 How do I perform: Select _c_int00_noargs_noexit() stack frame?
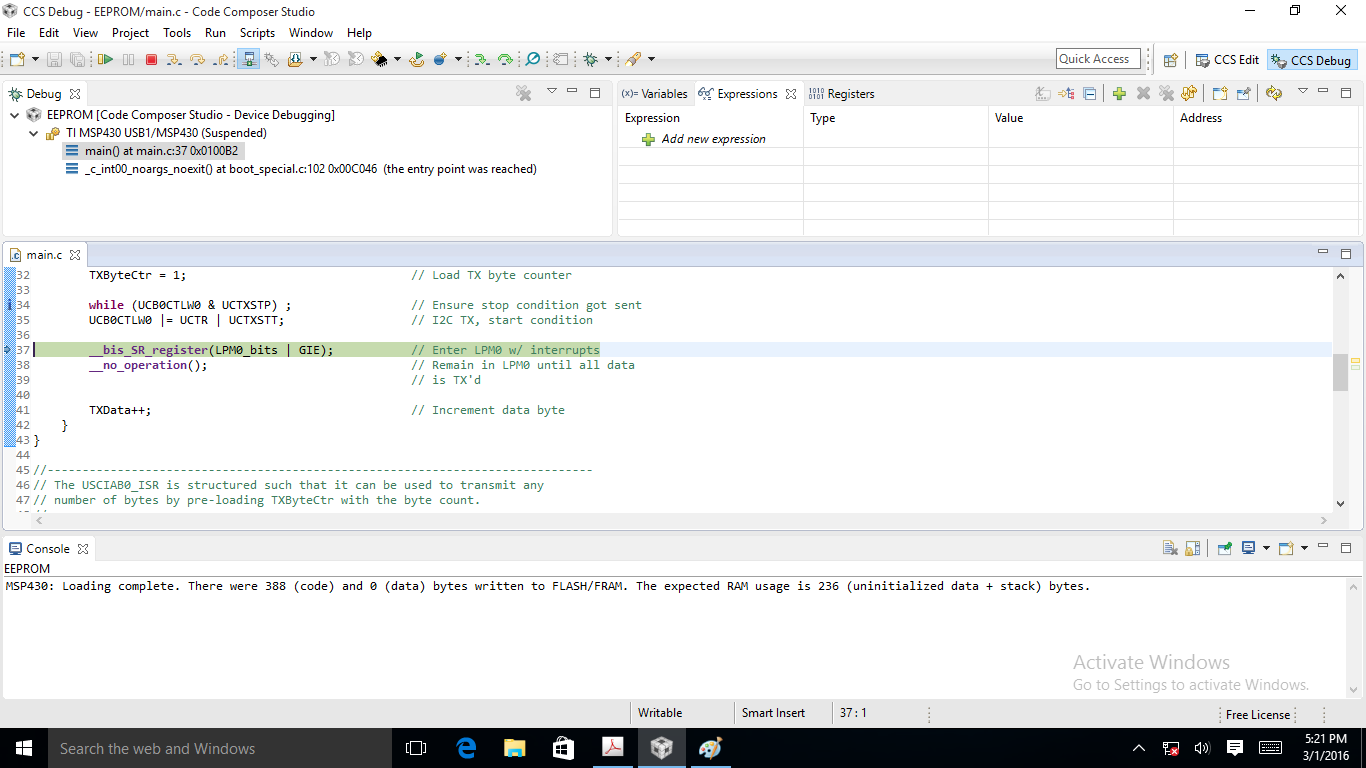301,169
